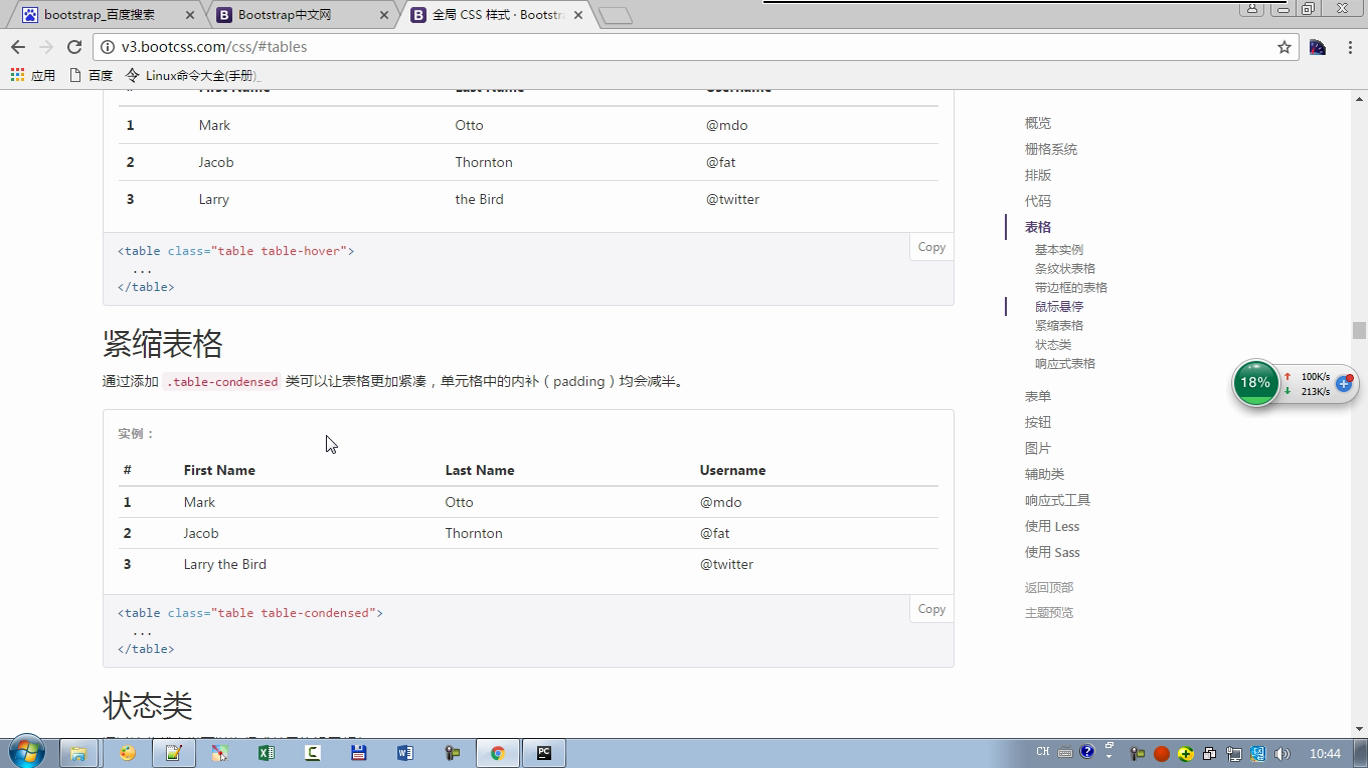Switch to the bootstrap_百度搜索 tab

99,15
